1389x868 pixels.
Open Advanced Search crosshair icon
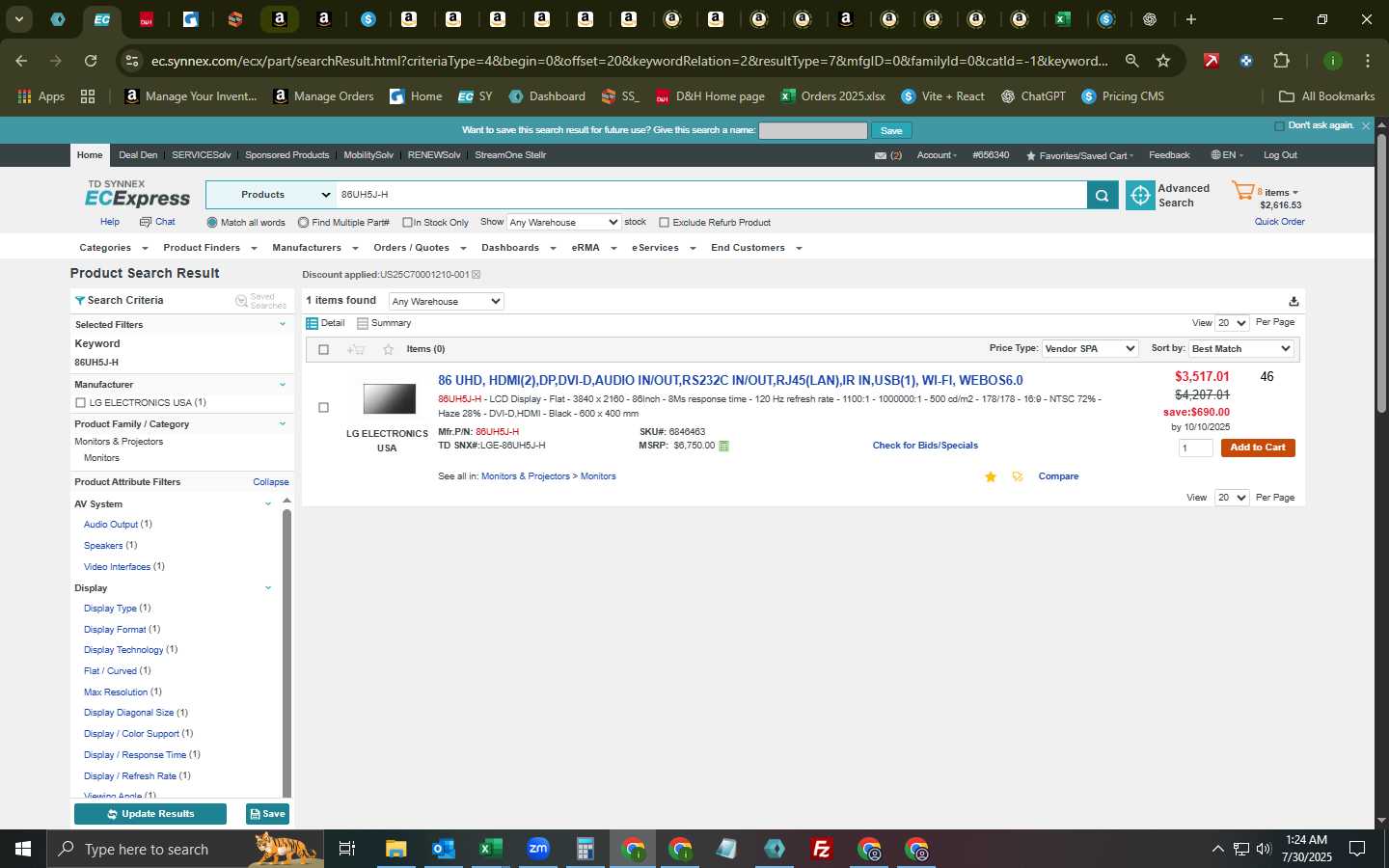1140,195
